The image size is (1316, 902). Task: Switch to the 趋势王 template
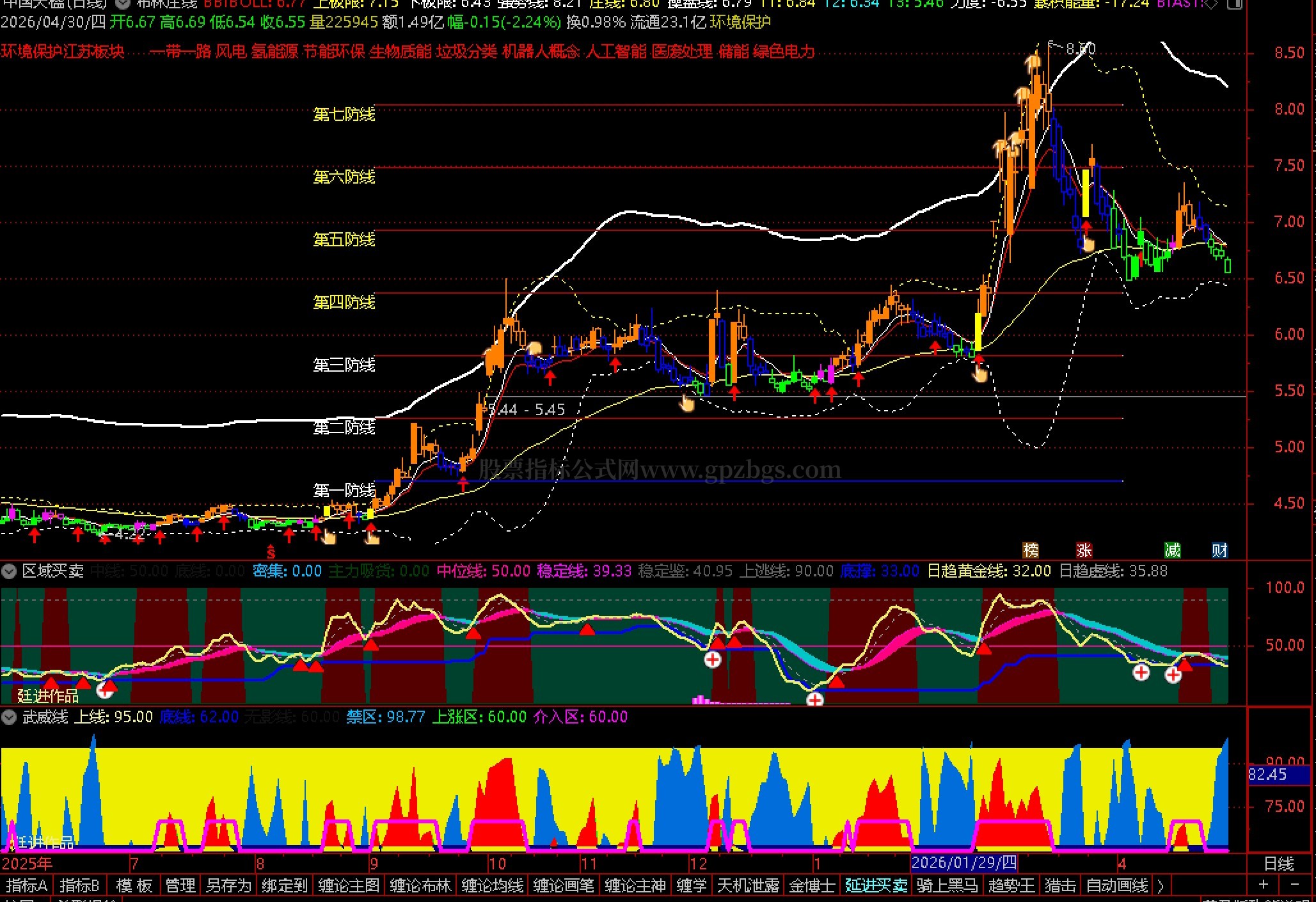pos(1011,885)
